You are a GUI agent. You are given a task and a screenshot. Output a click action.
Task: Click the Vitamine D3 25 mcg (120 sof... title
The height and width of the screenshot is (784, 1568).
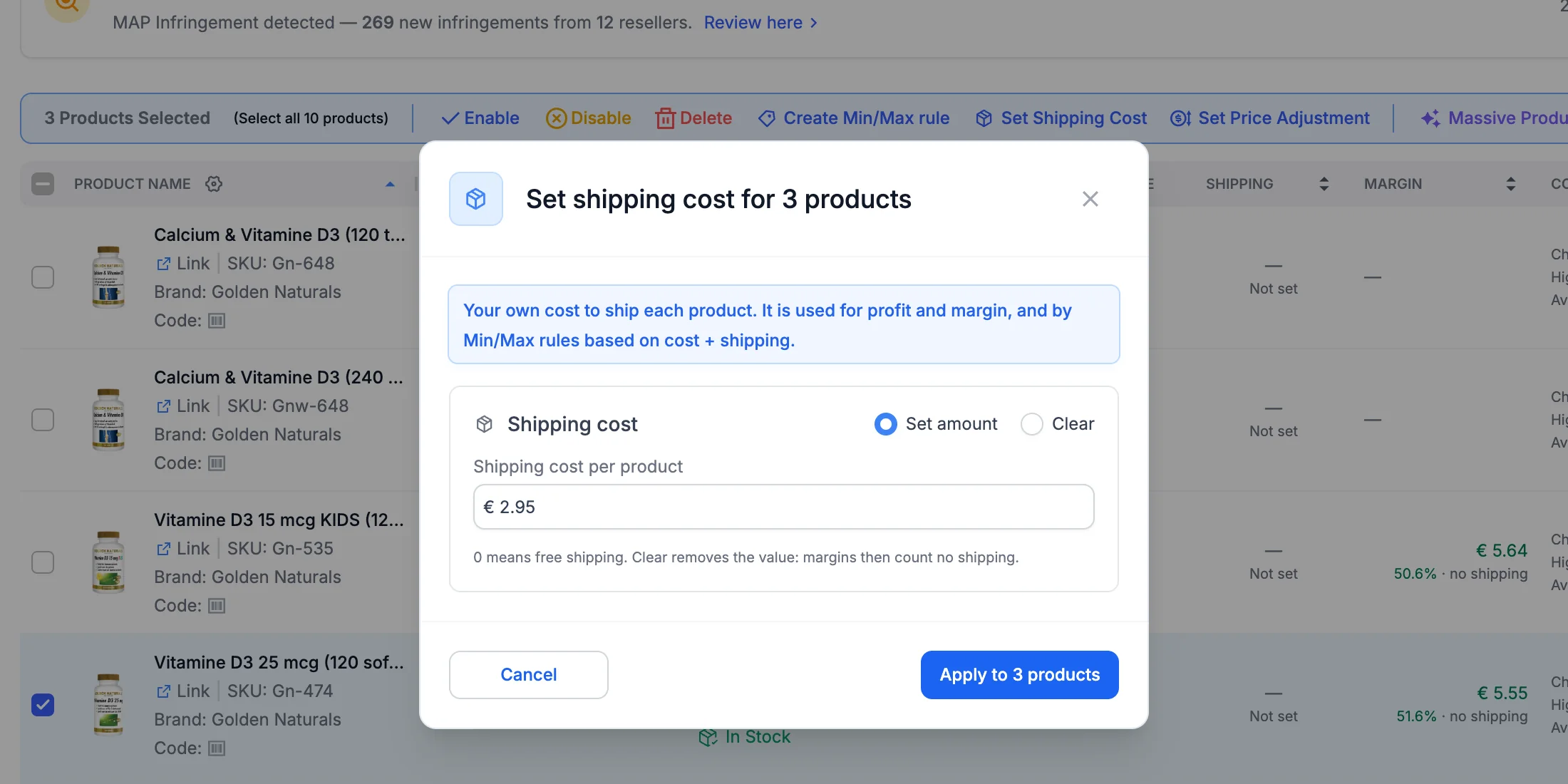[279, 663]
